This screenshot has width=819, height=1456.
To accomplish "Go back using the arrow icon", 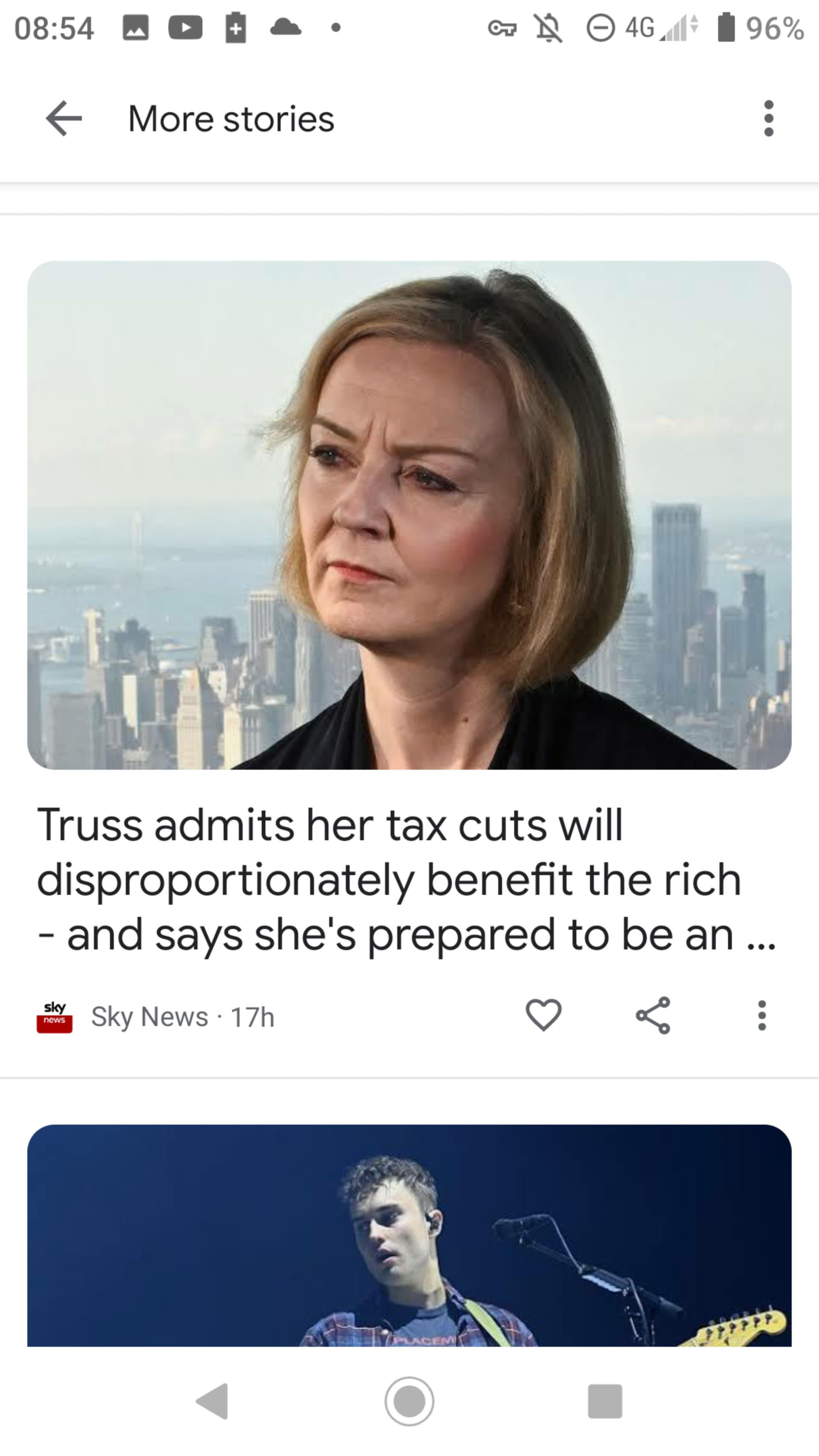I will (x=64, y=119).
